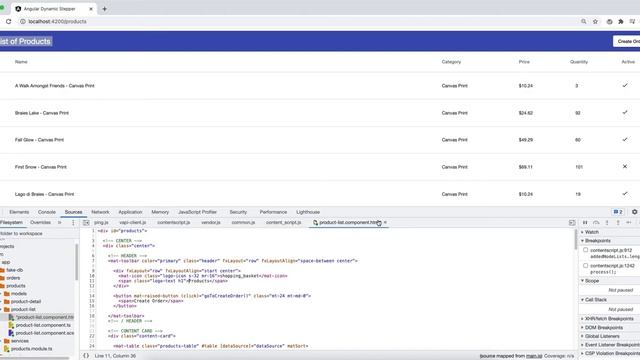Click the site info icon beside localhost URL
This screenshot has height=360, width=640.
(23, 21)
